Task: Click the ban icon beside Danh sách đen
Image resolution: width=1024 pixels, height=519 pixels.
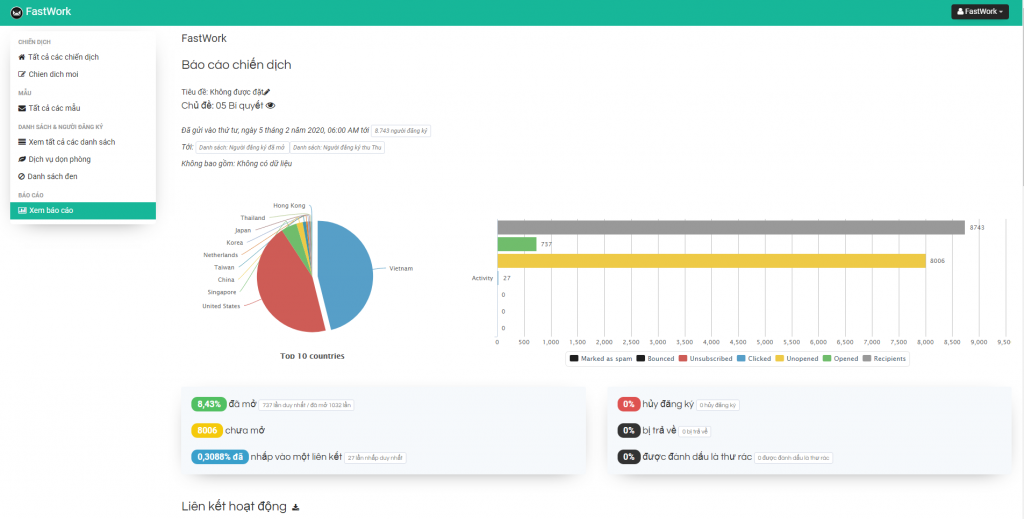Action: click(22, 176)
